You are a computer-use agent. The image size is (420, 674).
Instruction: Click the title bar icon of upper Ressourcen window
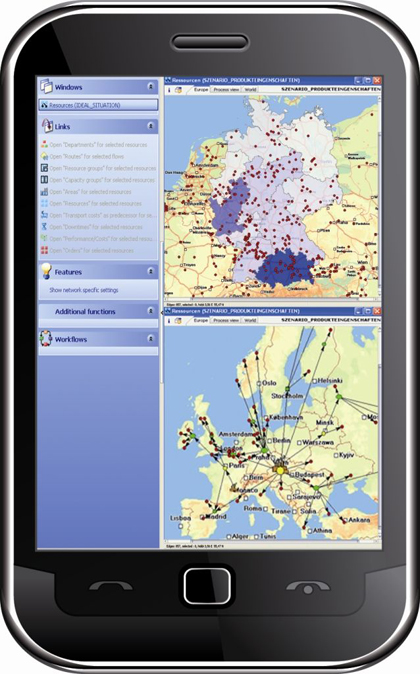[x=168, y=80]
